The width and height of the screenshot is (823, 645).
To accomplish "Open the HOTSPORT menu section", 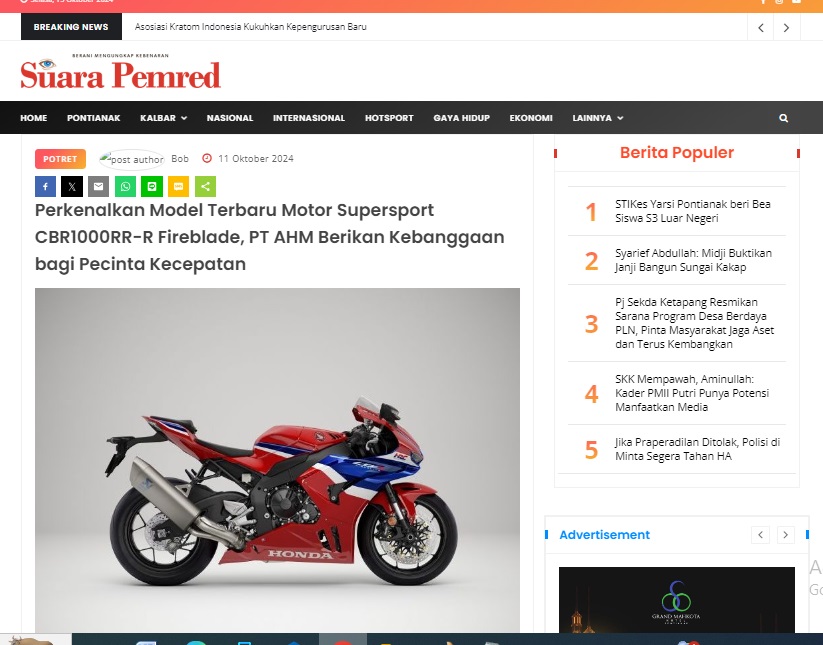I will [389, 118].
